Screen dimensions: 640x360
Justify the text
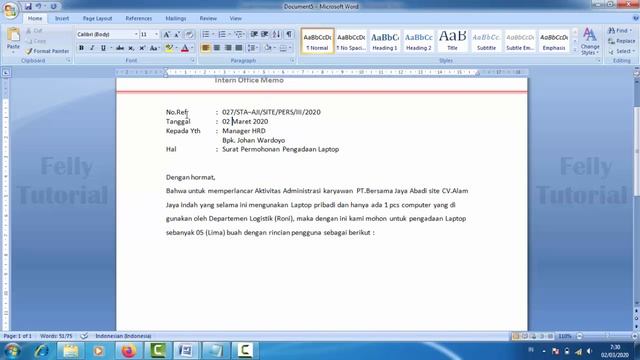(239, 48)
